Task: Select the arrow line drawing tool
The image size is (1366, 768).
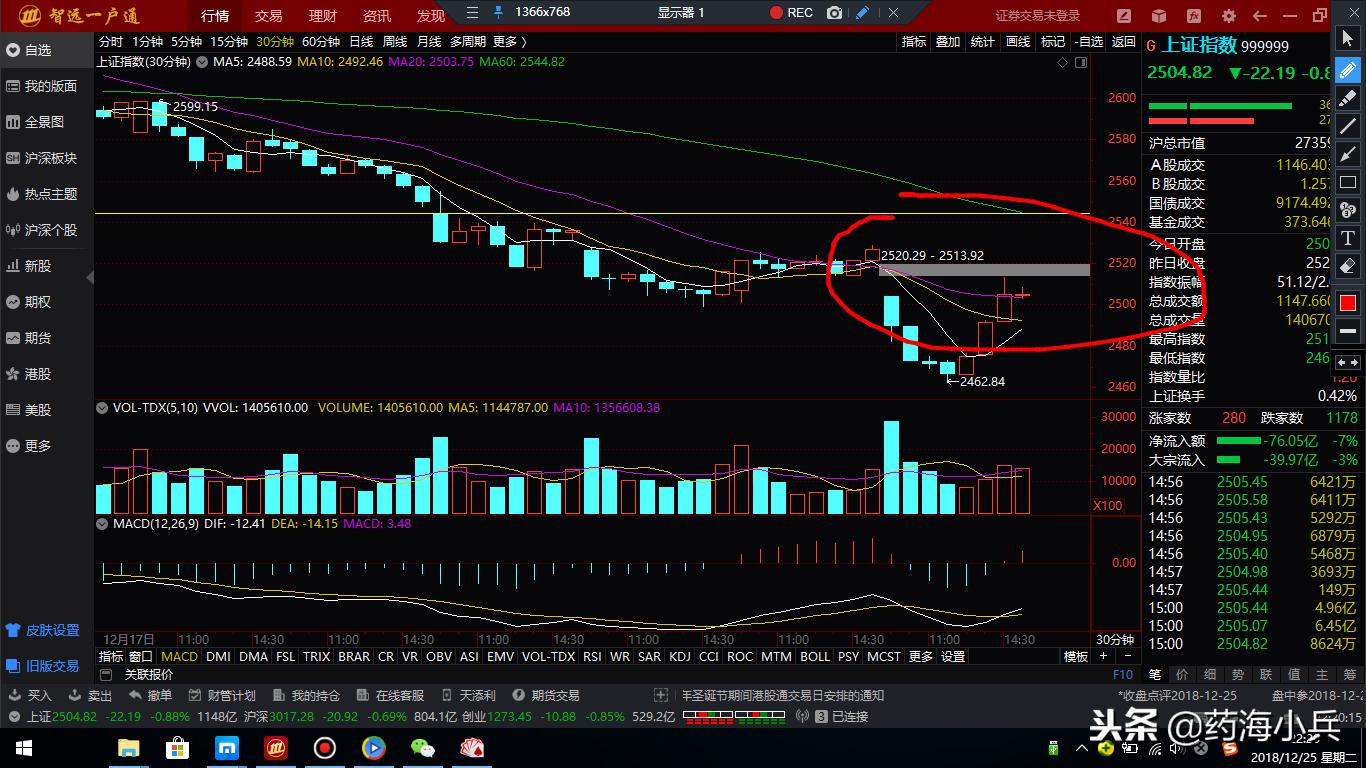Action: 1348,154
